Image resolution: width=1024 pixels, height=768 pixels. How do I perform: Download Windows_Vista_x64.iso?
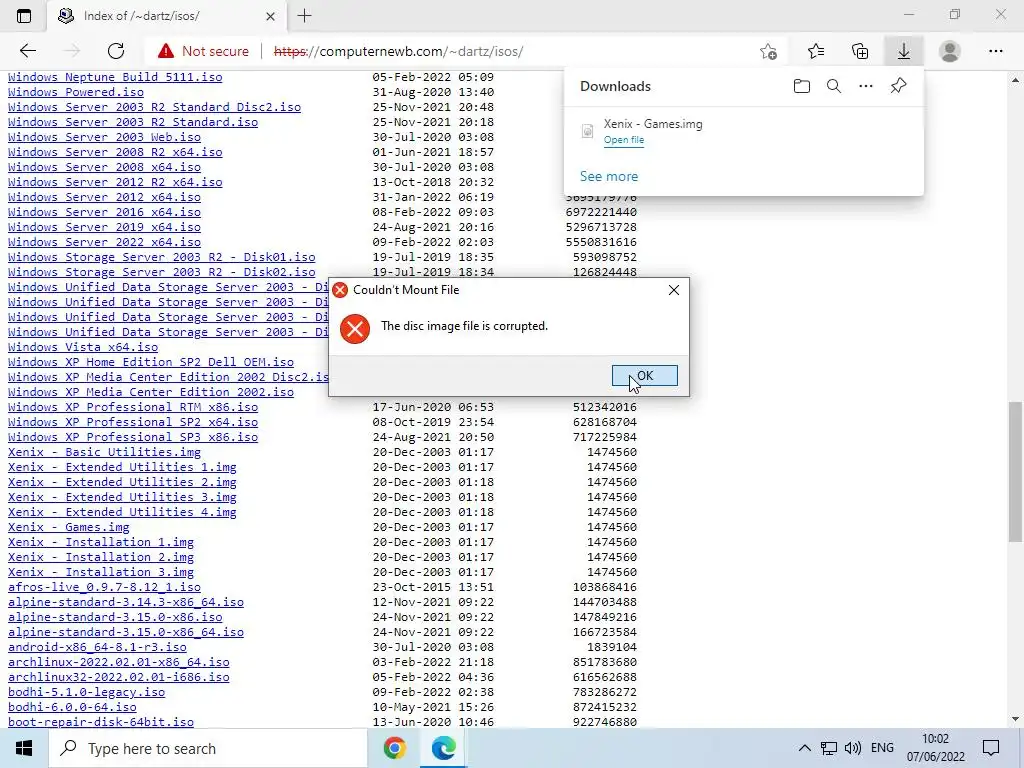click(x=83, y=347)
